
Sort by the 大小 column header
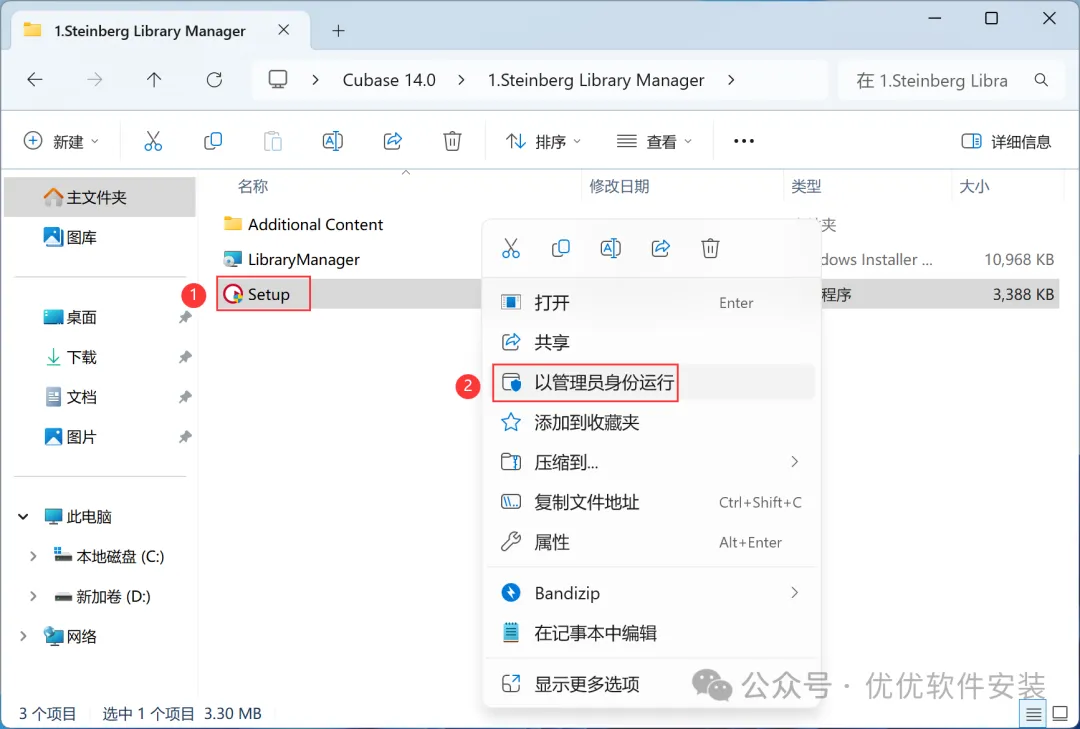[974, 186]
